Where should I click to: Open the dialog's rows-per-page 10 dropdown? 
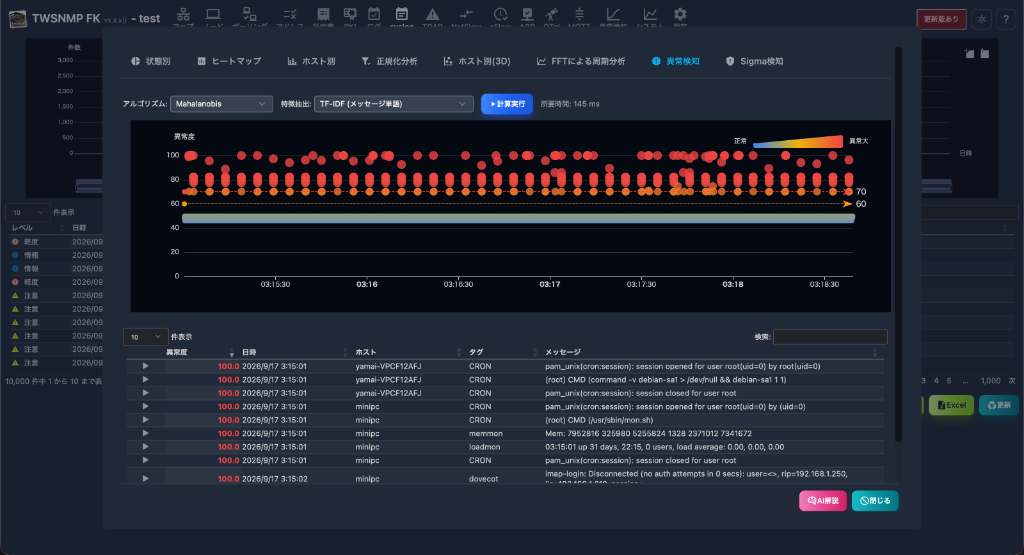tap(146, 337)
